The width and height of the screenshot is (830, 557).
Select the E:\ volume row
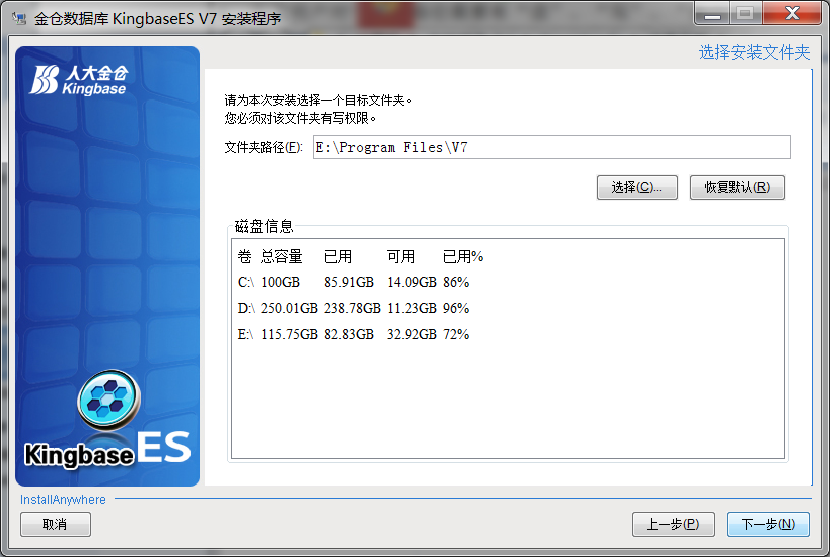click(x=354, y=335)
